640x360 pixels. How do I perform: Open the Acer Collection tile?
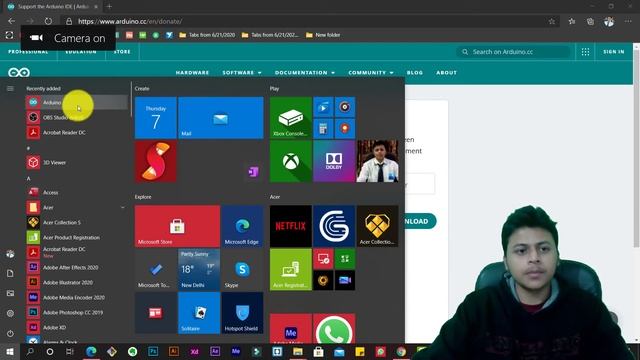click(x=378, y=226)
